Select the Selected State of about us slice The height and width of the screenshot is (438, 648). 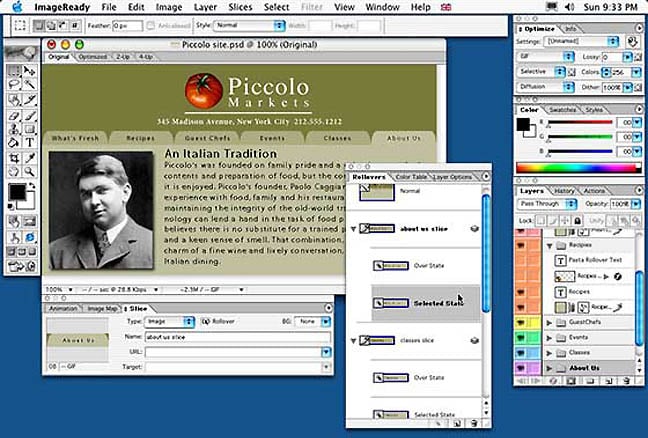[x=426, y=304]
